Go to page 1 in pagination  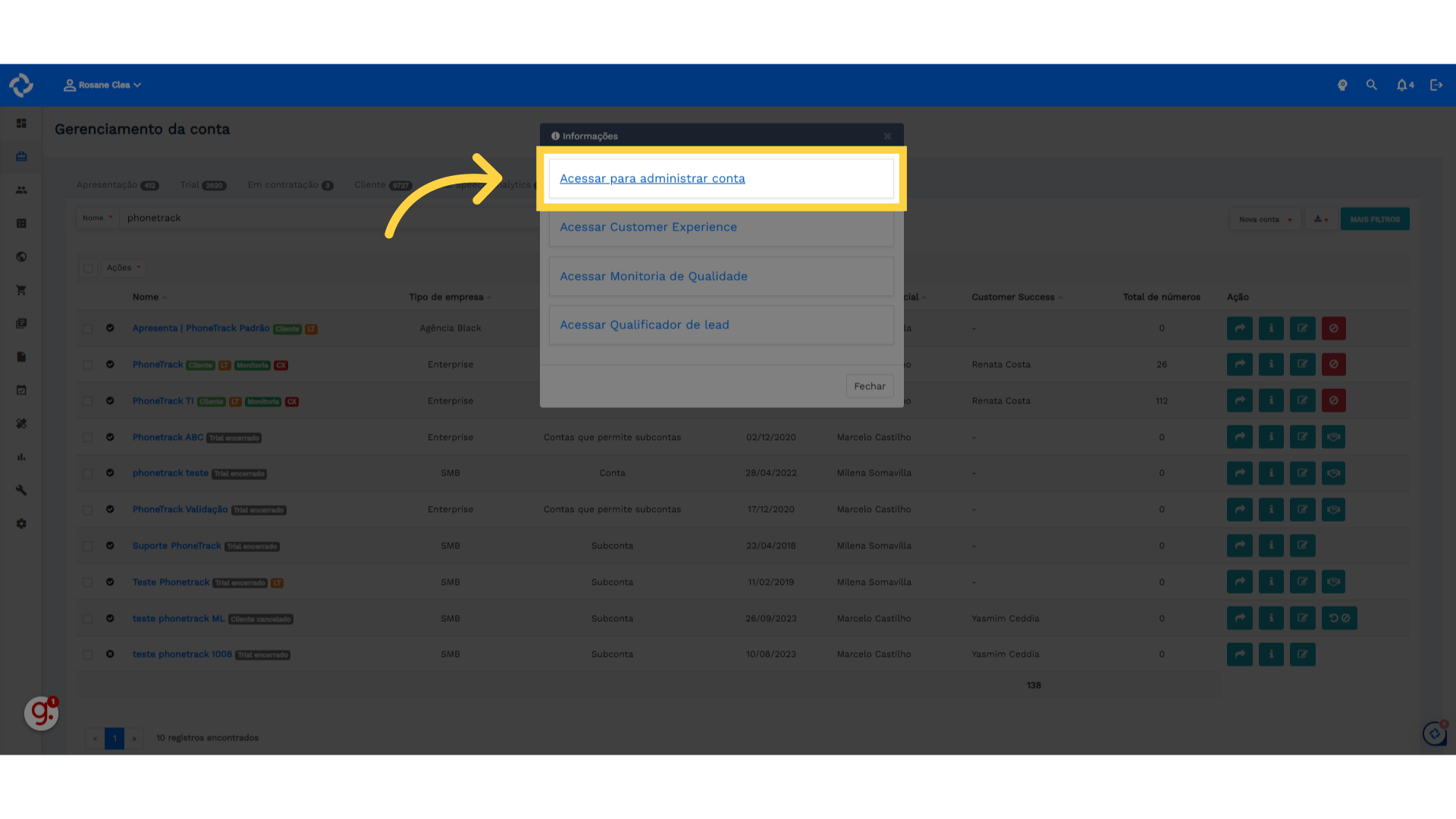click(x=115, y=739)
